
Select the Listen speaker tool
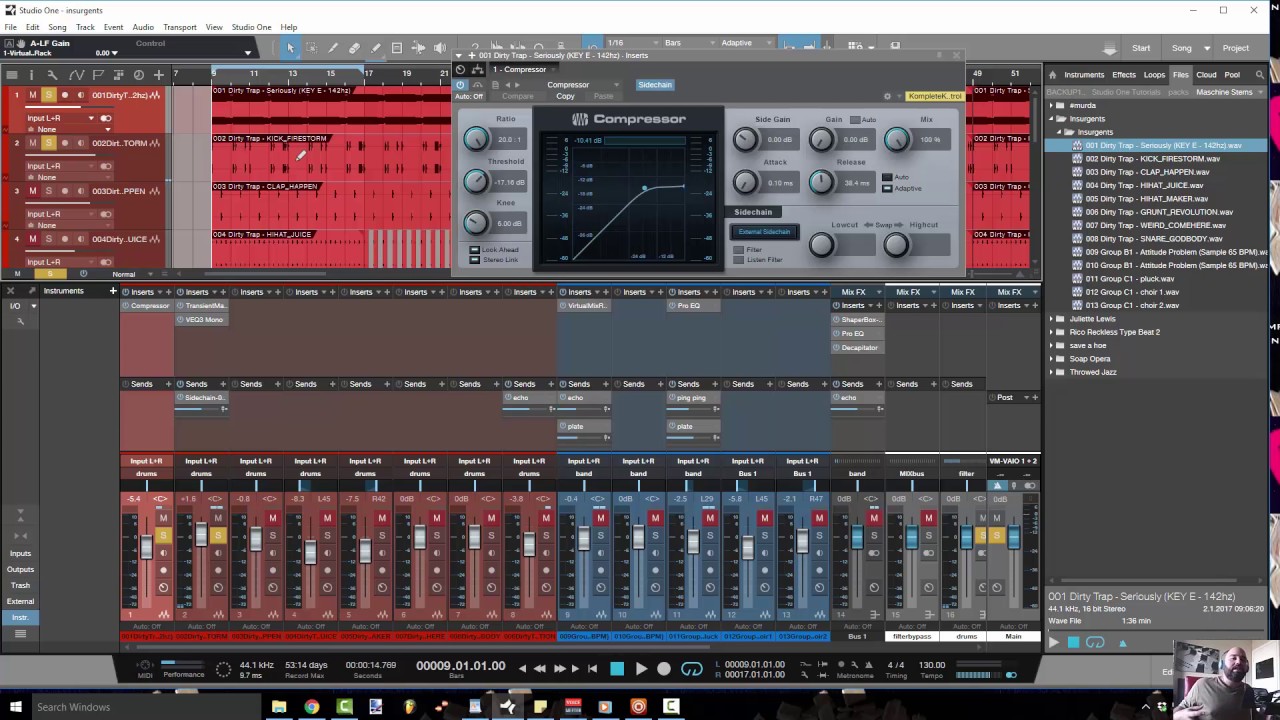coord(440,47)
